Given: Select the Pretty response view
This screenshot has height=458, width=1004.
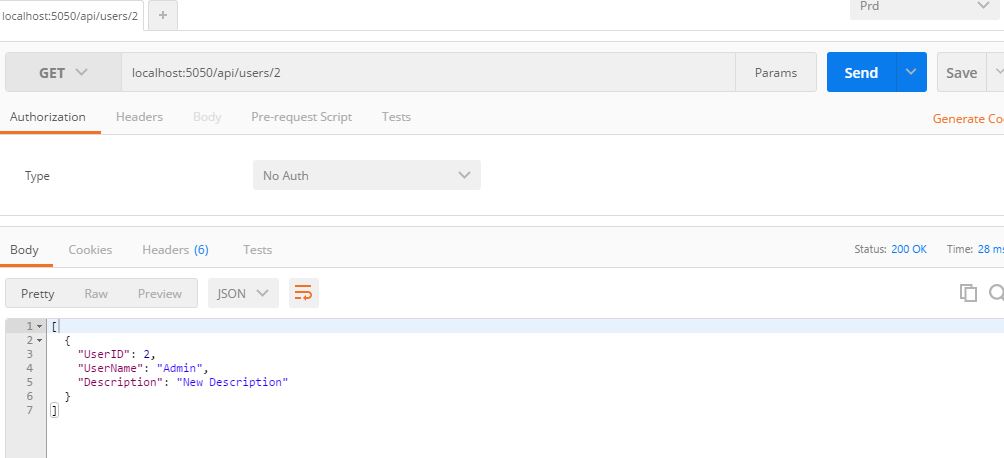Looking at the screenshot, I should tap(38, 294).
